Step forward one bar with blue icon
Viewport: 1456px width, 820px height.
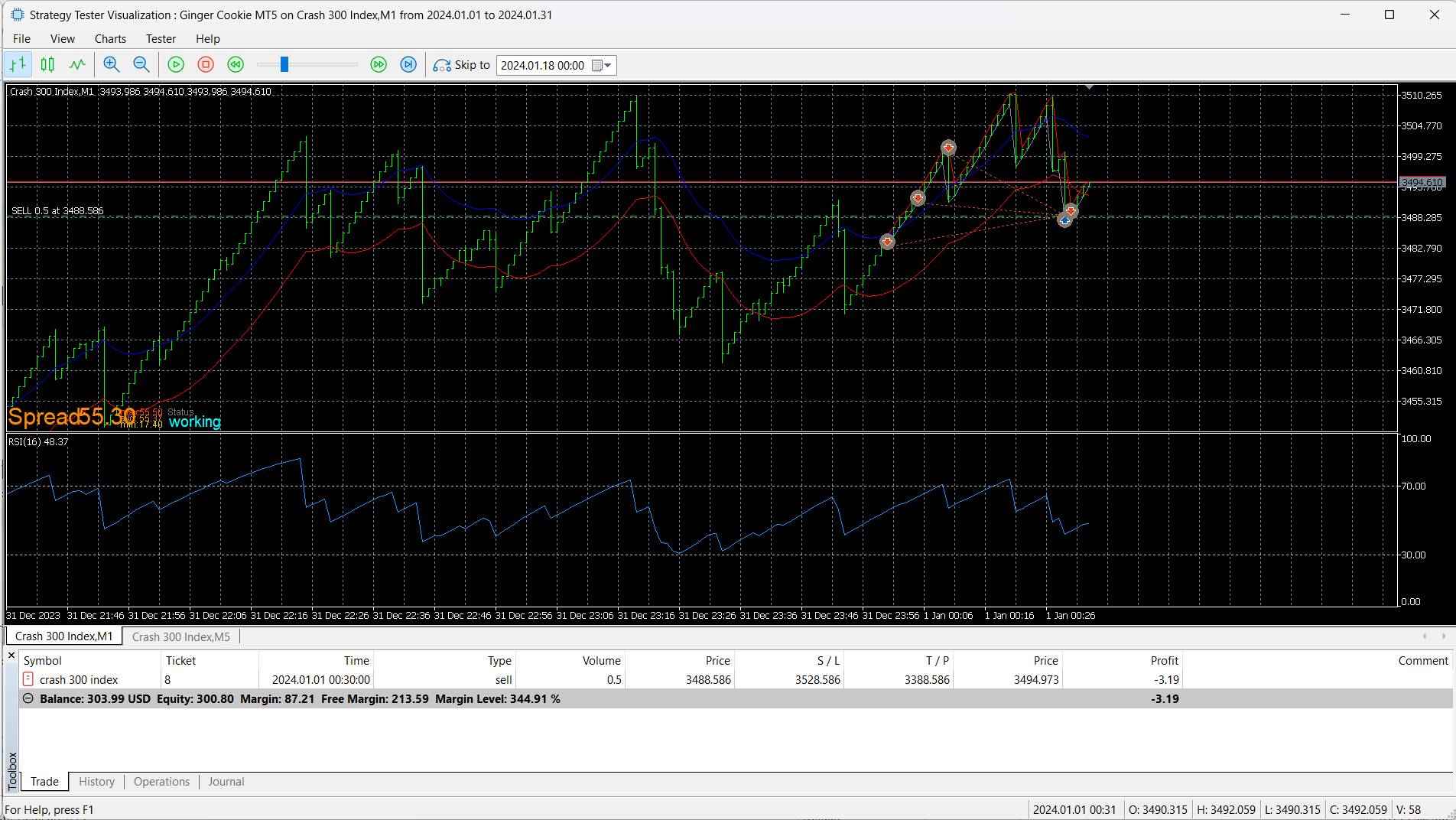(409, 65)
